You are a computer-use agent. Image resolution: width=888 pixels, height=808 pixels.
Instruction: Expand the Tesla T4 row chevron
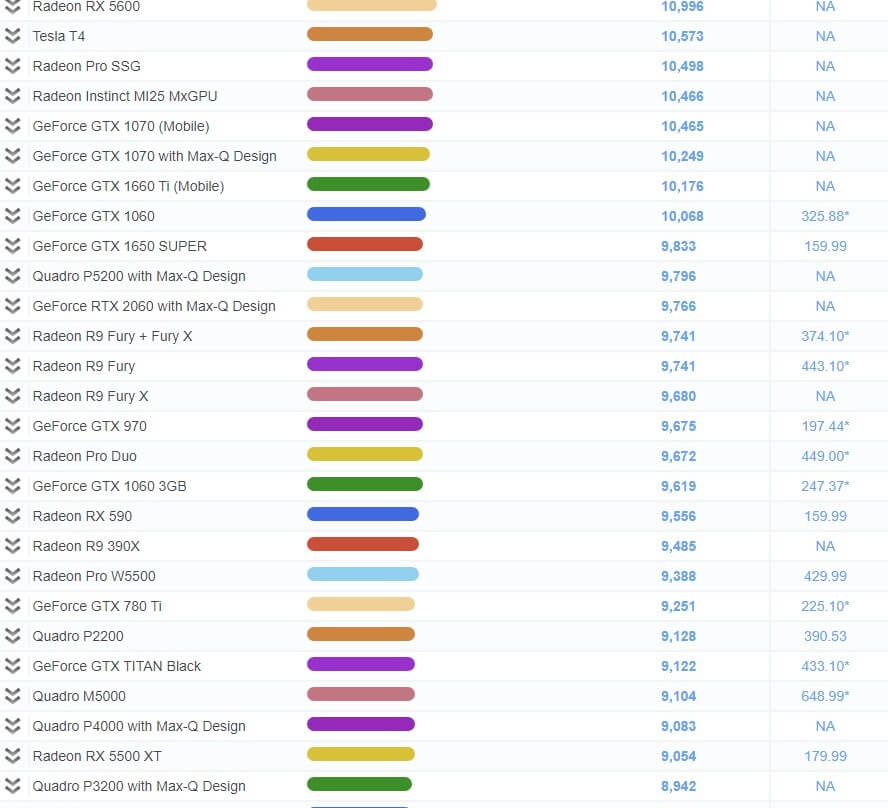click(12, 36)
